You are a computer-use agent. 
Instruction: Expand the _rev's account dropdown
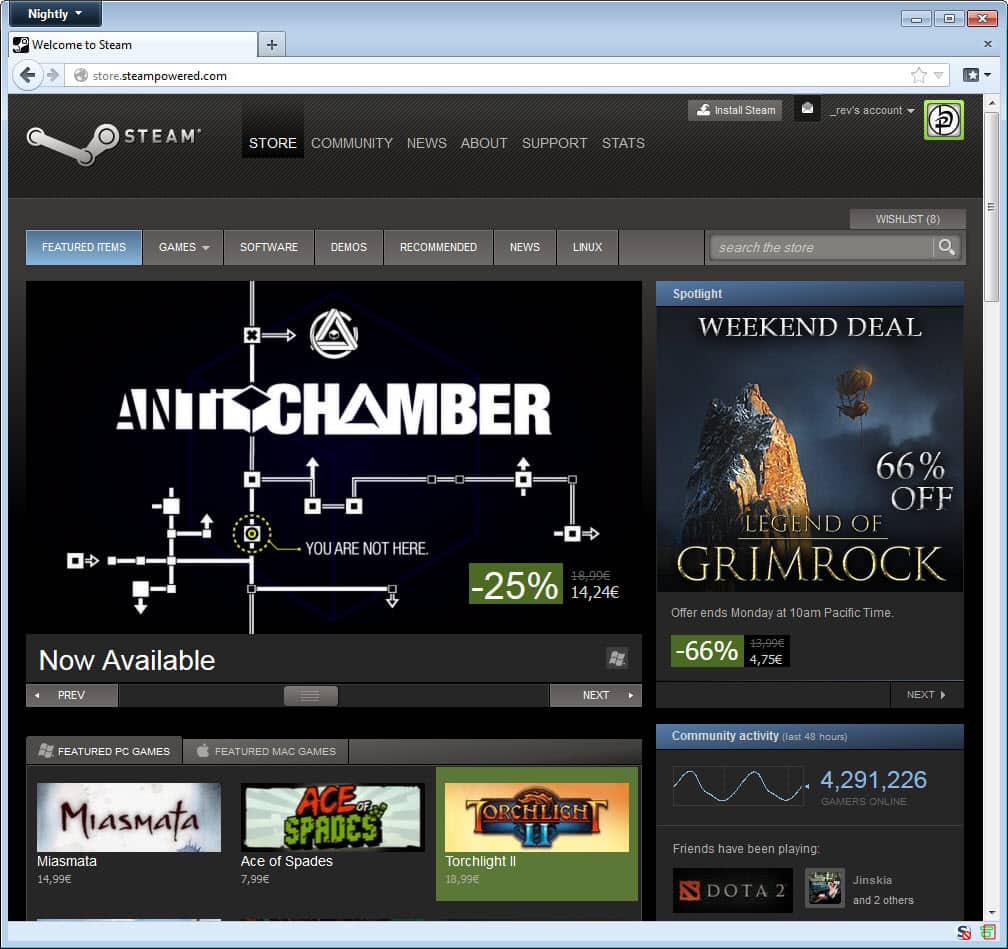872,110
